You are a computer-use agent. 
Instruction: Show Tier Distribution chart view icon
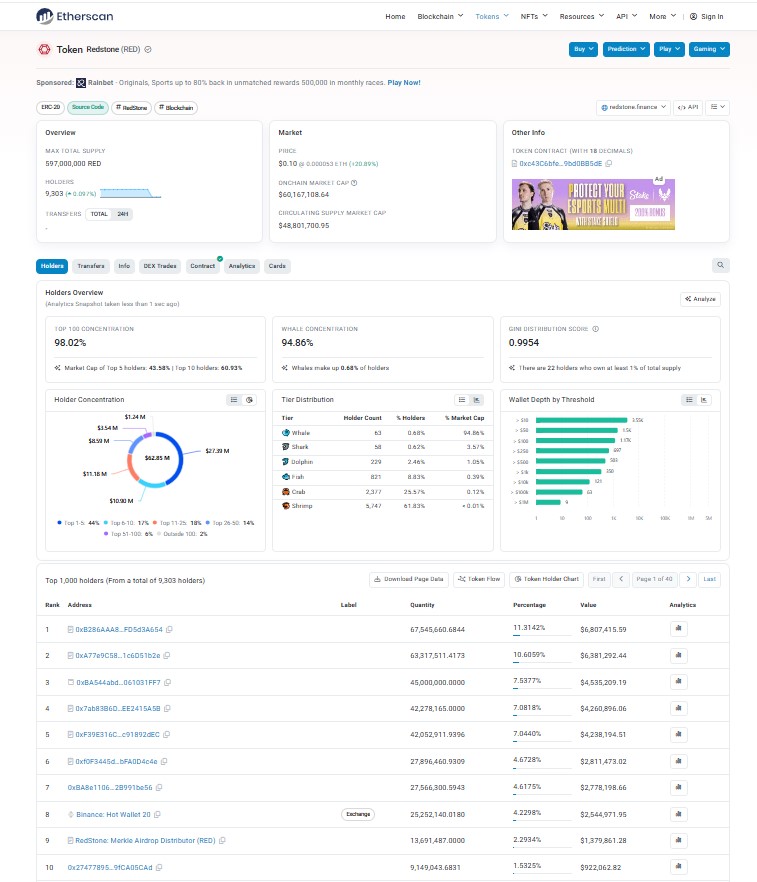pos(477,400)
